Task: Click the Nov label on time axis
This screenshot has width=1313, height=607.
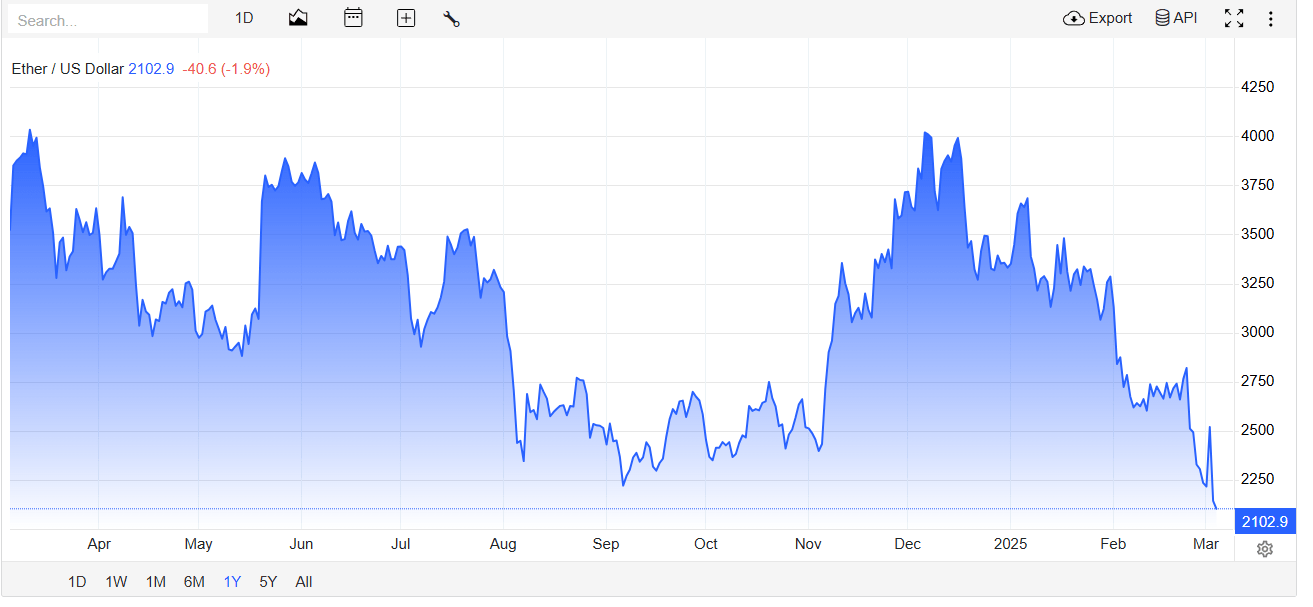Action: coord(808,544)
